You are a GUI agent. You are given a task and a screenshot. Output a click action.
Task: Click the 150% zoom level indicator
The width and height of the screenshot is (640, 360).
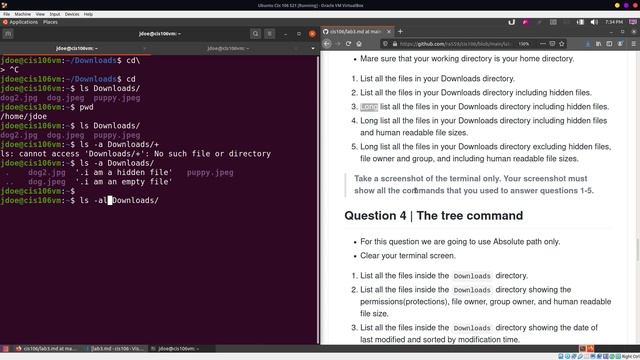(524, 44)
